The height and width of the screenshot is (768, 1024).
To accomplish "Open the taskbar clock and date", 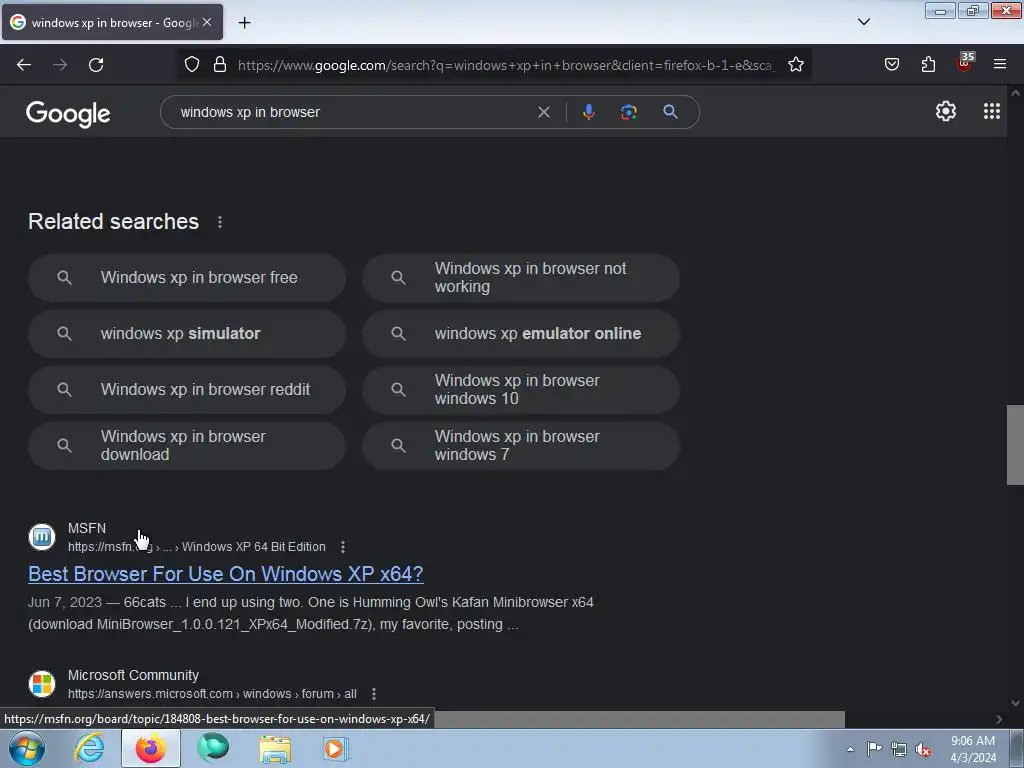I will 973,749.
